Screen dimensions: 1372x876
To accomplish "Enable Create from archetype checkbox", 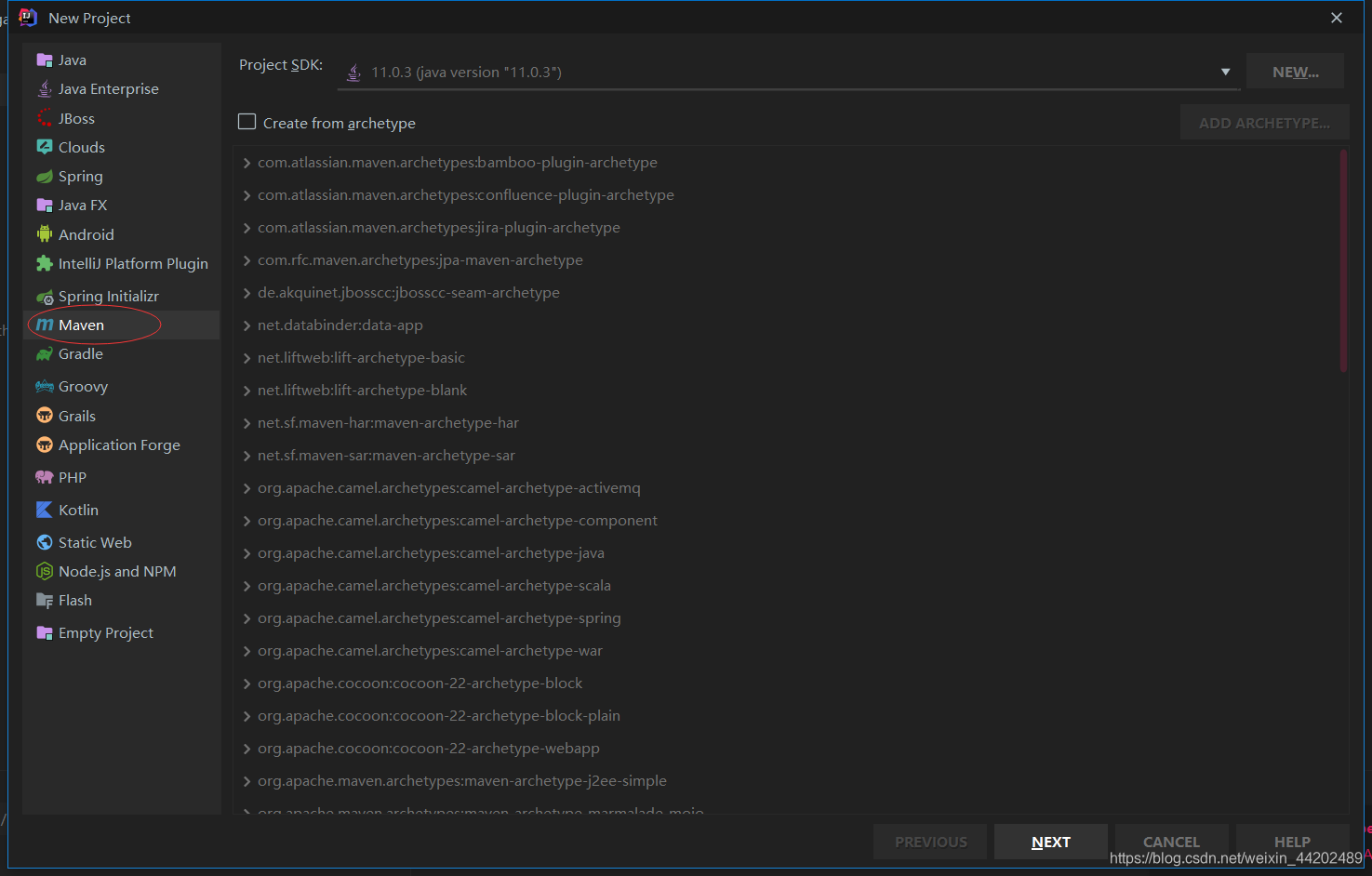I will coord(247,122).
